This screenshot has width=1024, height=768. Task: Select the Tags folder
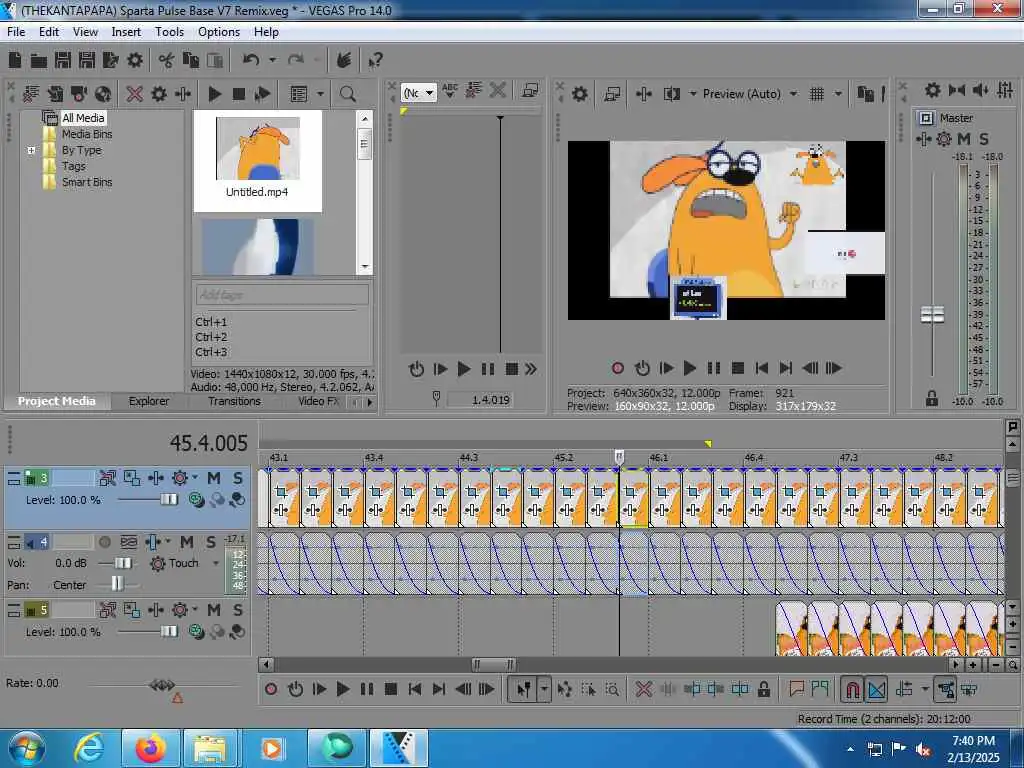point(74,166)
